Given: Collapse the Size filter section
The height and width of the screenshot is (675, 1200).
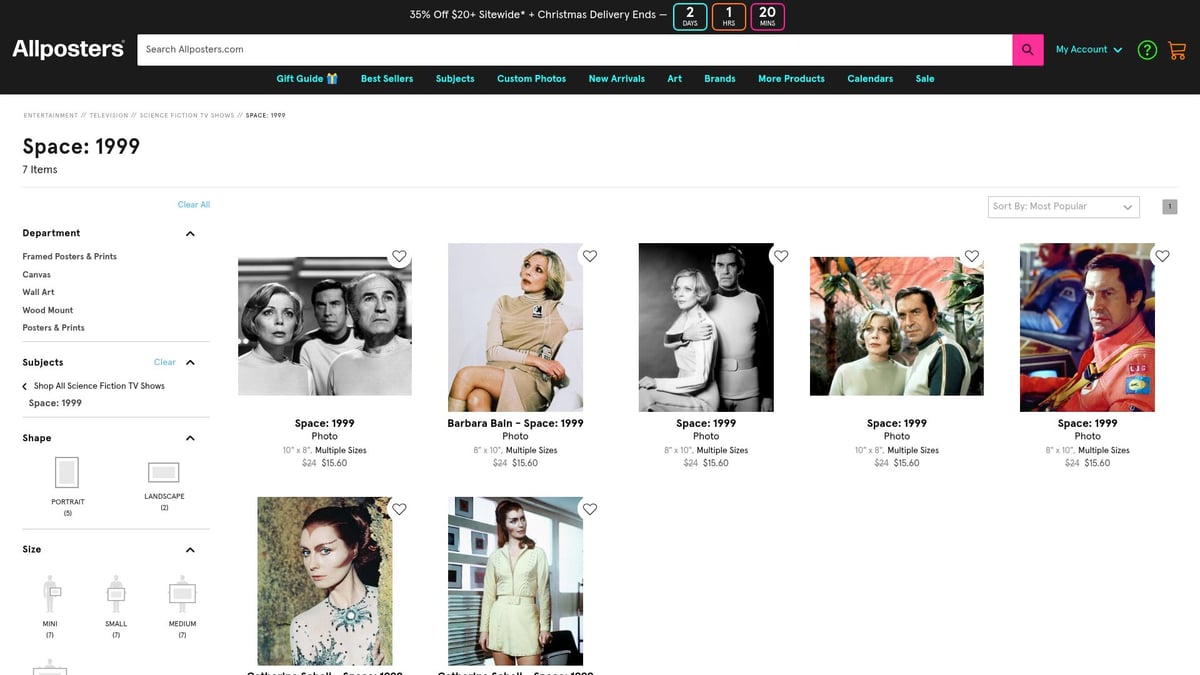Looking at the screenshot, I should [x=190, y=550].
